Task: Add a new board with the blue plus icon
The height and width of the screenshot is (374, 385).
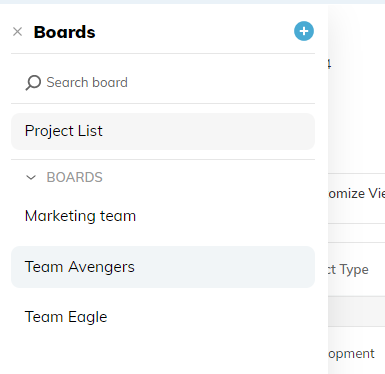Action: (x=304, y=31)
